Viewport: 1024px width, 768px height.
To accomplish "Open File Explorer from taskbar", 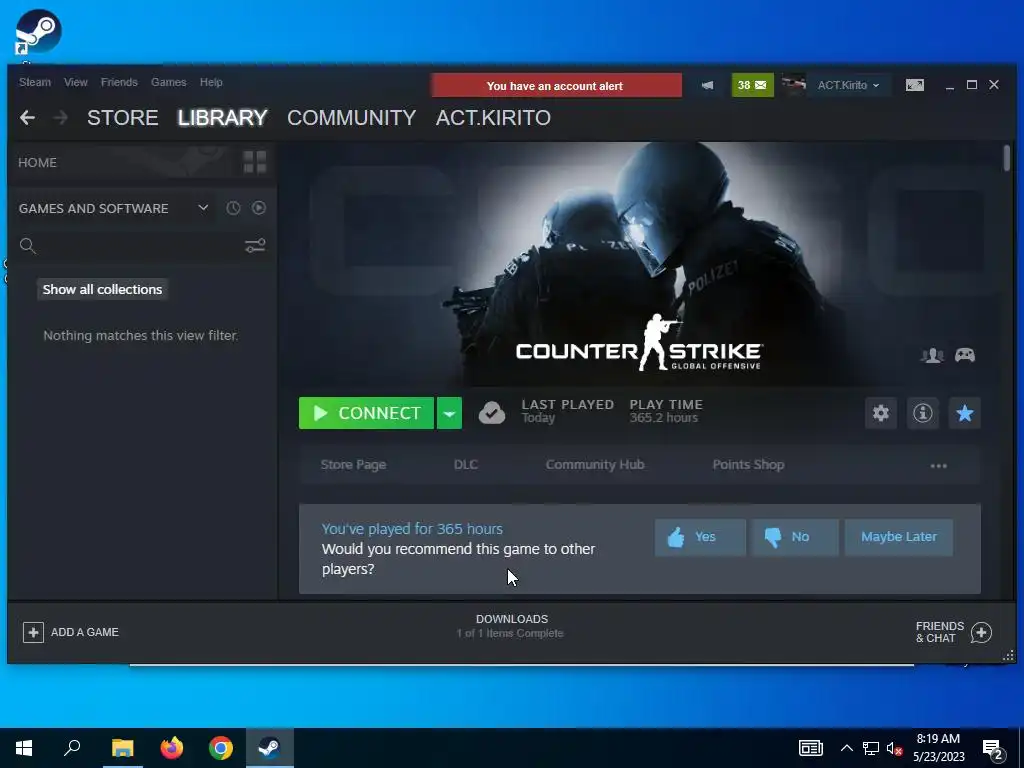I will (122, 748).
